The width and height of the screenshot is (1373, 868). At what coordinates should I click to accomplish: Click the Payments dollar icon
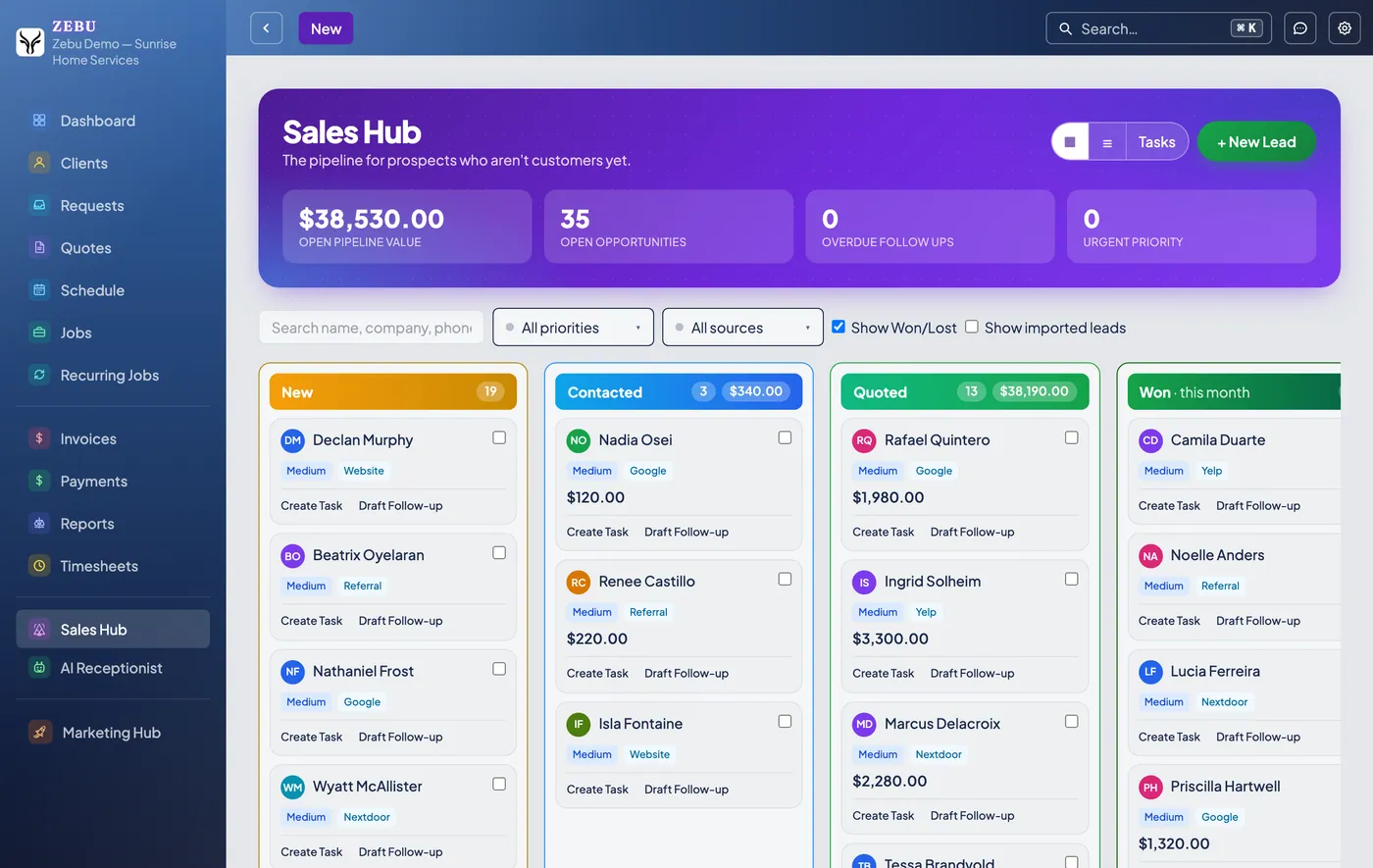39,481
